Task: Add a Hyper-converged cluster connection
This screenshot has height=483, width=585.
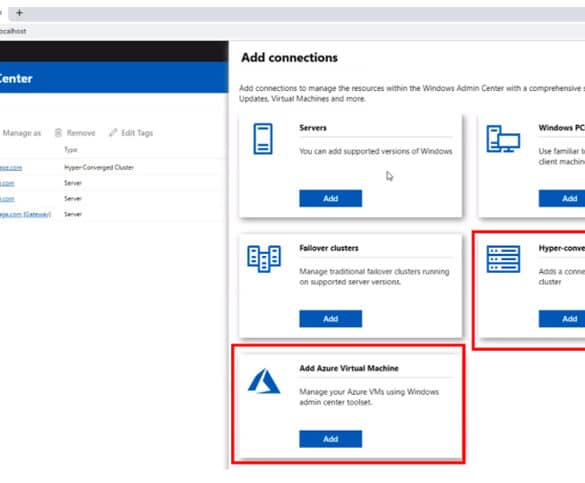Action: (562, 319)
